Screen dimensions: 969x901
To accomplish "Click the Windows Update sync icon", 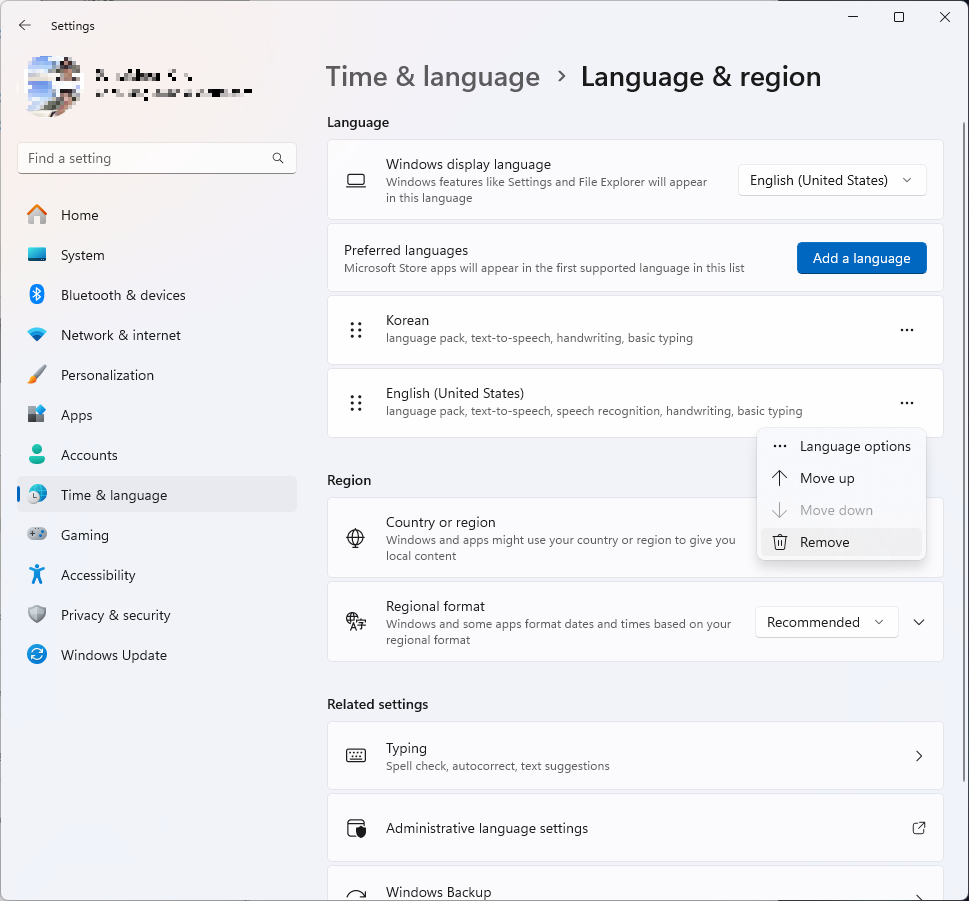I will coord(37,654).
